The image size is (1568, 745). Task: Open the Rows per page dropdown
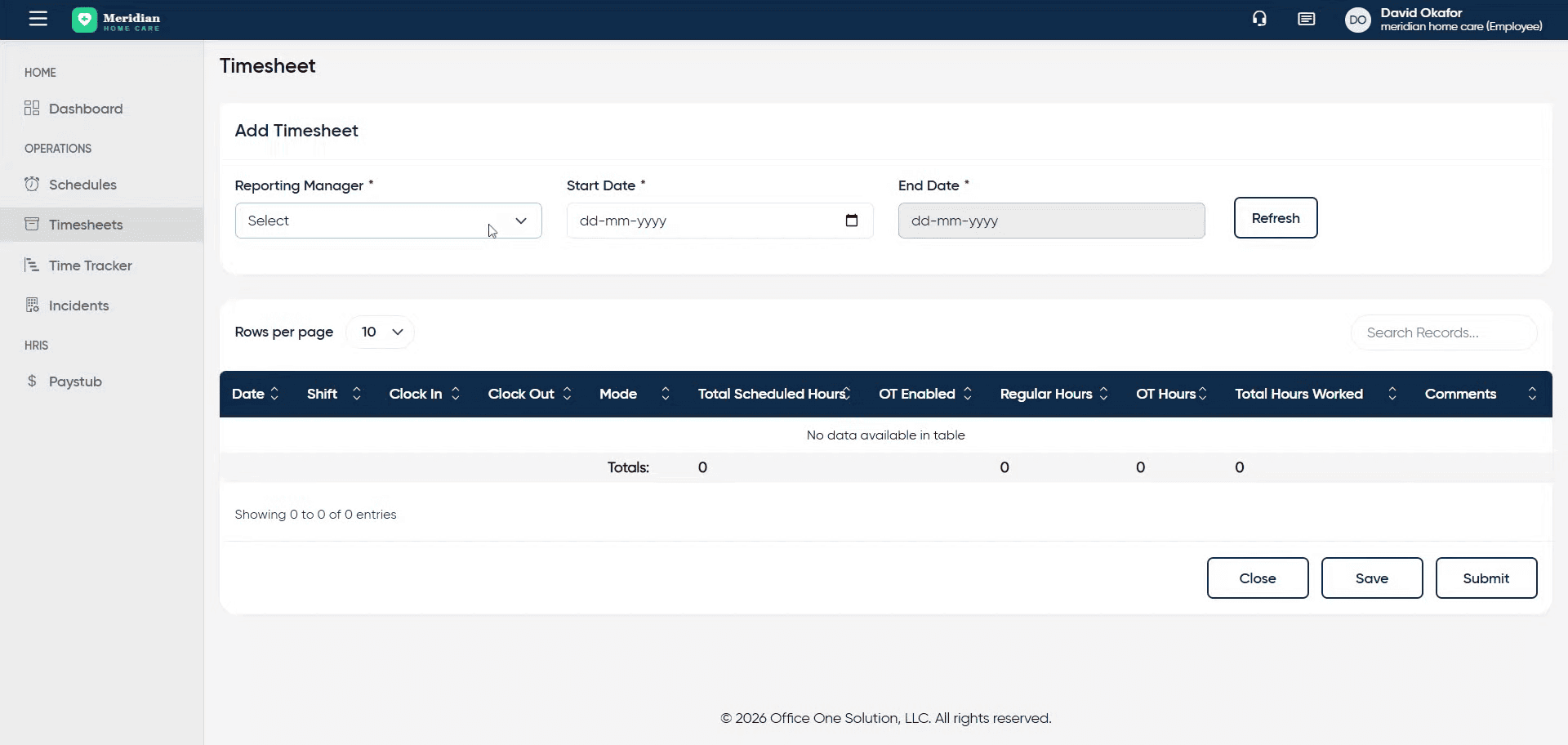pos(381,332)
